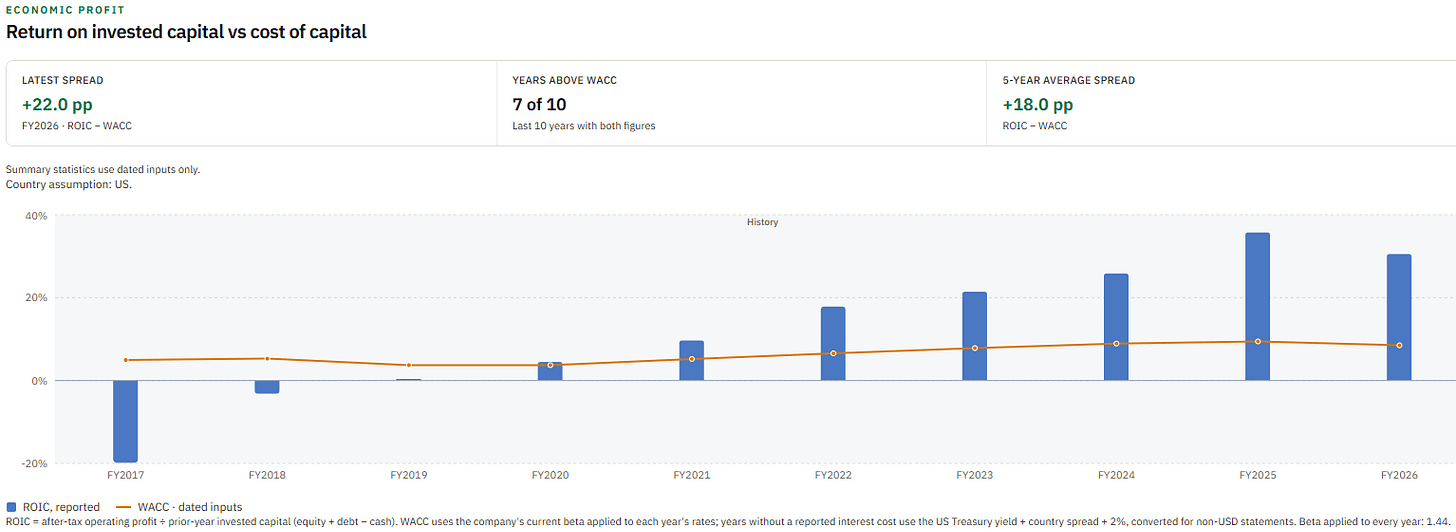
Task: Click the FY2017 ROIC bar
Action: coord(125,421)
